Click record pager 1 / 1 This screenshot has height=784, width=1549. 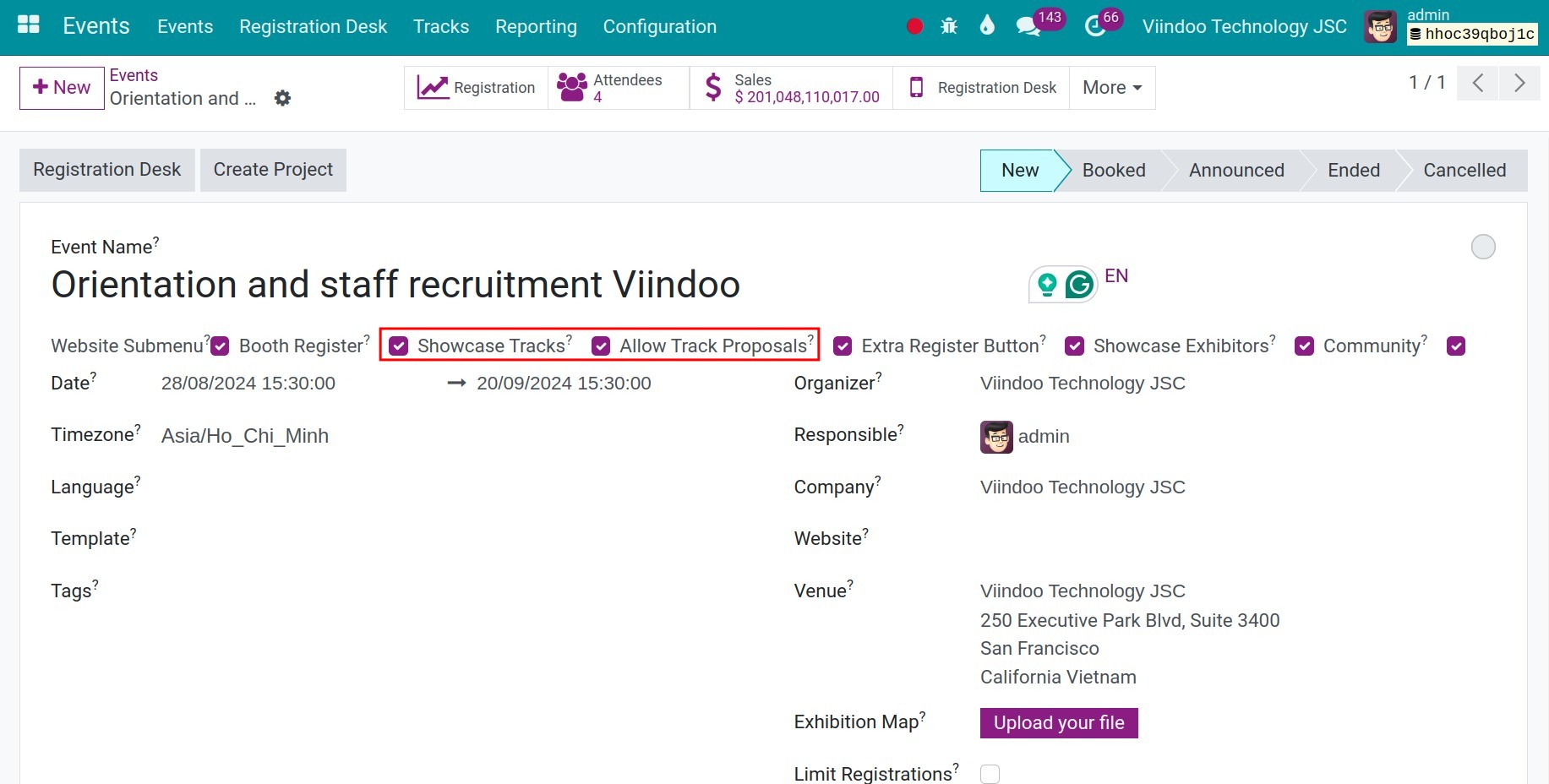(1426, 83)
